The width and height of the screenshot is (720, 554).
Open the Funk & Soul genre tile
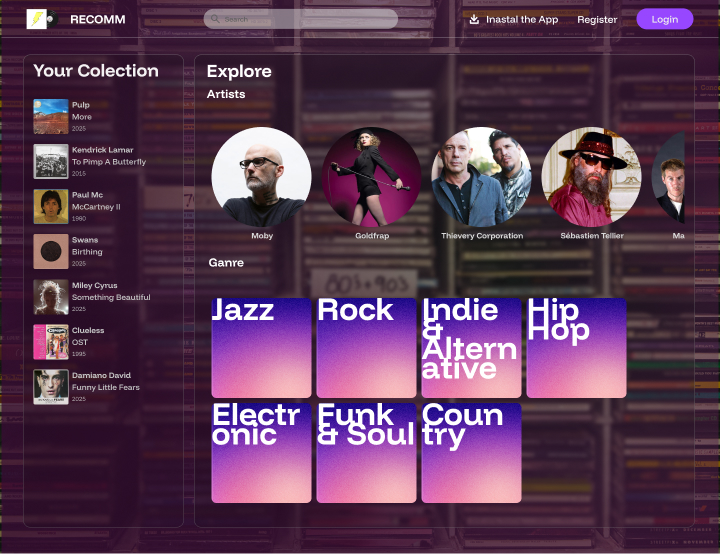(366, 453)
